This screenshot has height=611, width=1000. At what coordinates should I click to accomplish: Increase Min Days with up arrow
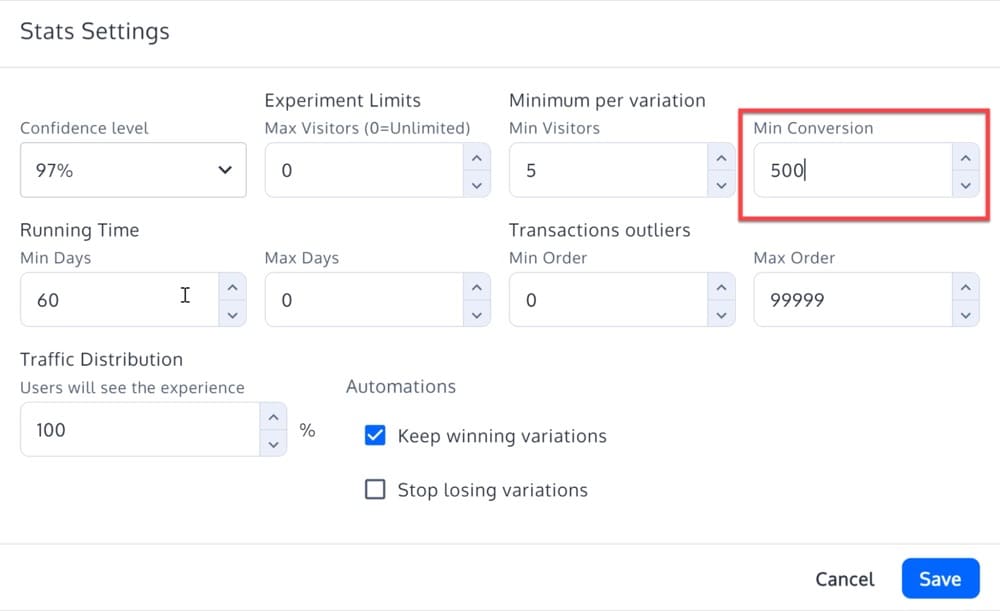(x=233, y=288)
